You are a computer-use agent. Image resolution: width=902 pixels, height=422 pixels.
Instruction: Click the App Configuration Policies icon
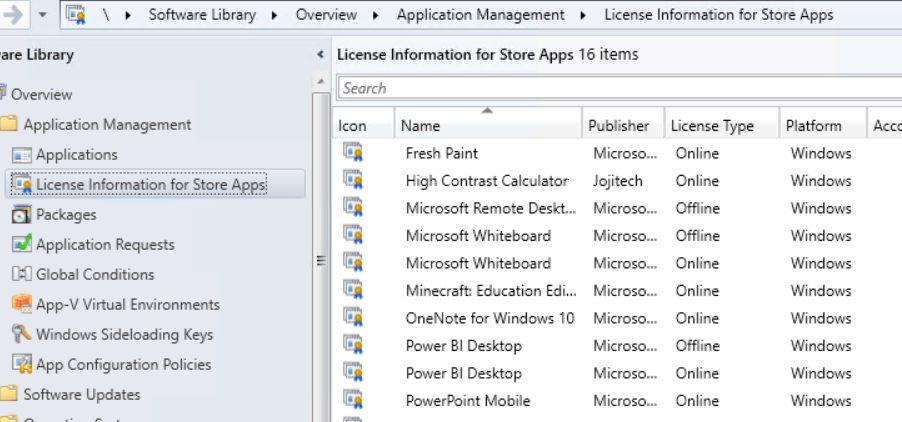tap(22, 365)
